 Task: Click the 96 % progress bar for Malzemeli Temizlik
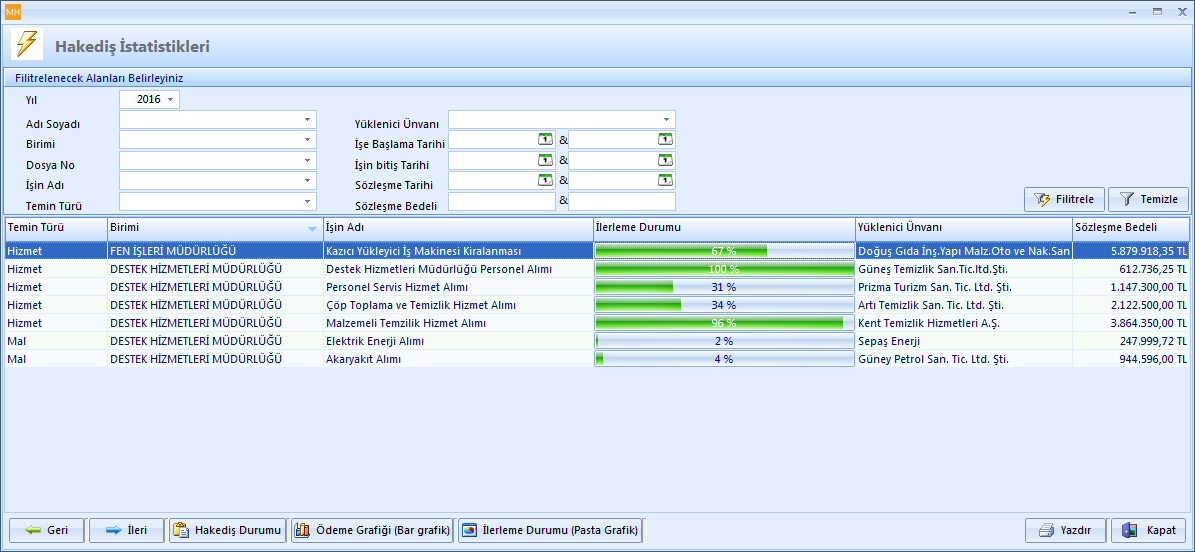(x=723, y=323)
